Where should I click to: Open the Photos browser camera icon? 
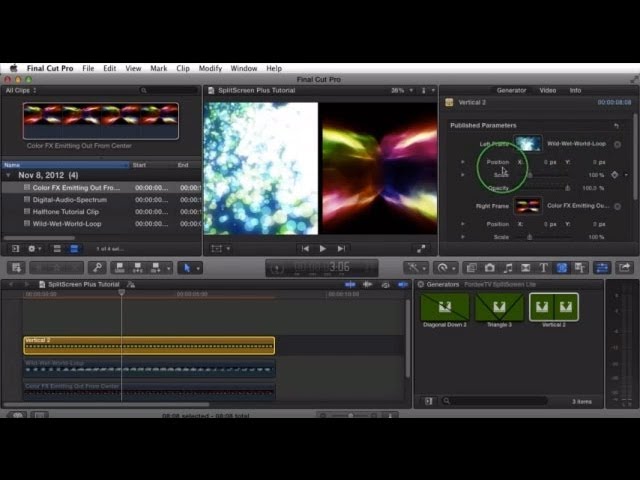click(x=489, y=268)
